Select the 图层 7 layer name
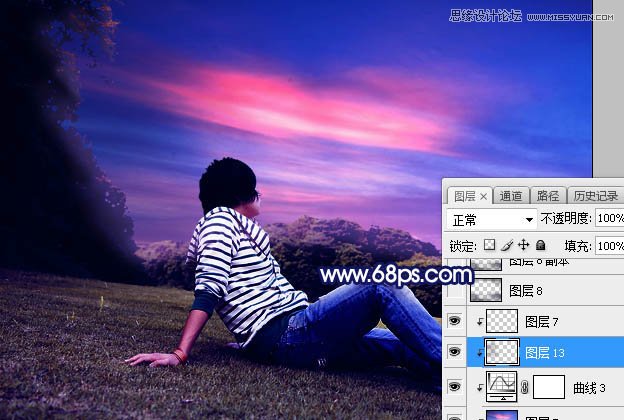Viewport: 624px width, 420px height. coord(542,322)
